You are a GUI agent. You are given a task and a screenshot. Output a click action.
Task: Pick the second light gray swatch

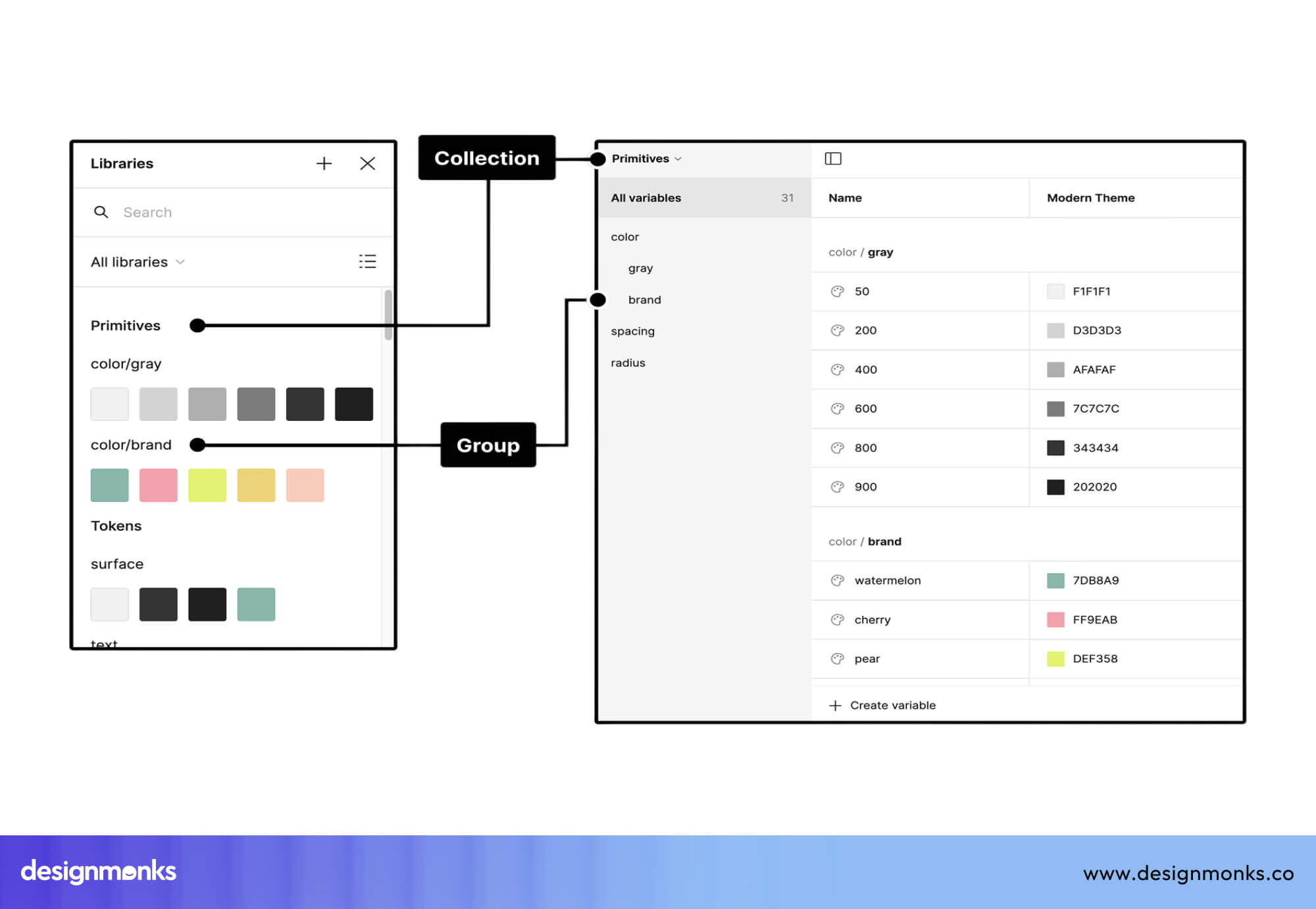(x=159, y=404)
